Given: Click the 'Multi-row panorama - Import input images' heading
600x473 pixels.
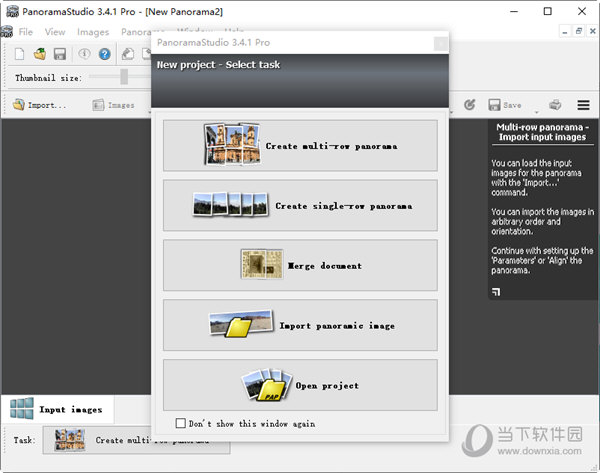Looking at the screenshot, I should [x=542, y=132].
